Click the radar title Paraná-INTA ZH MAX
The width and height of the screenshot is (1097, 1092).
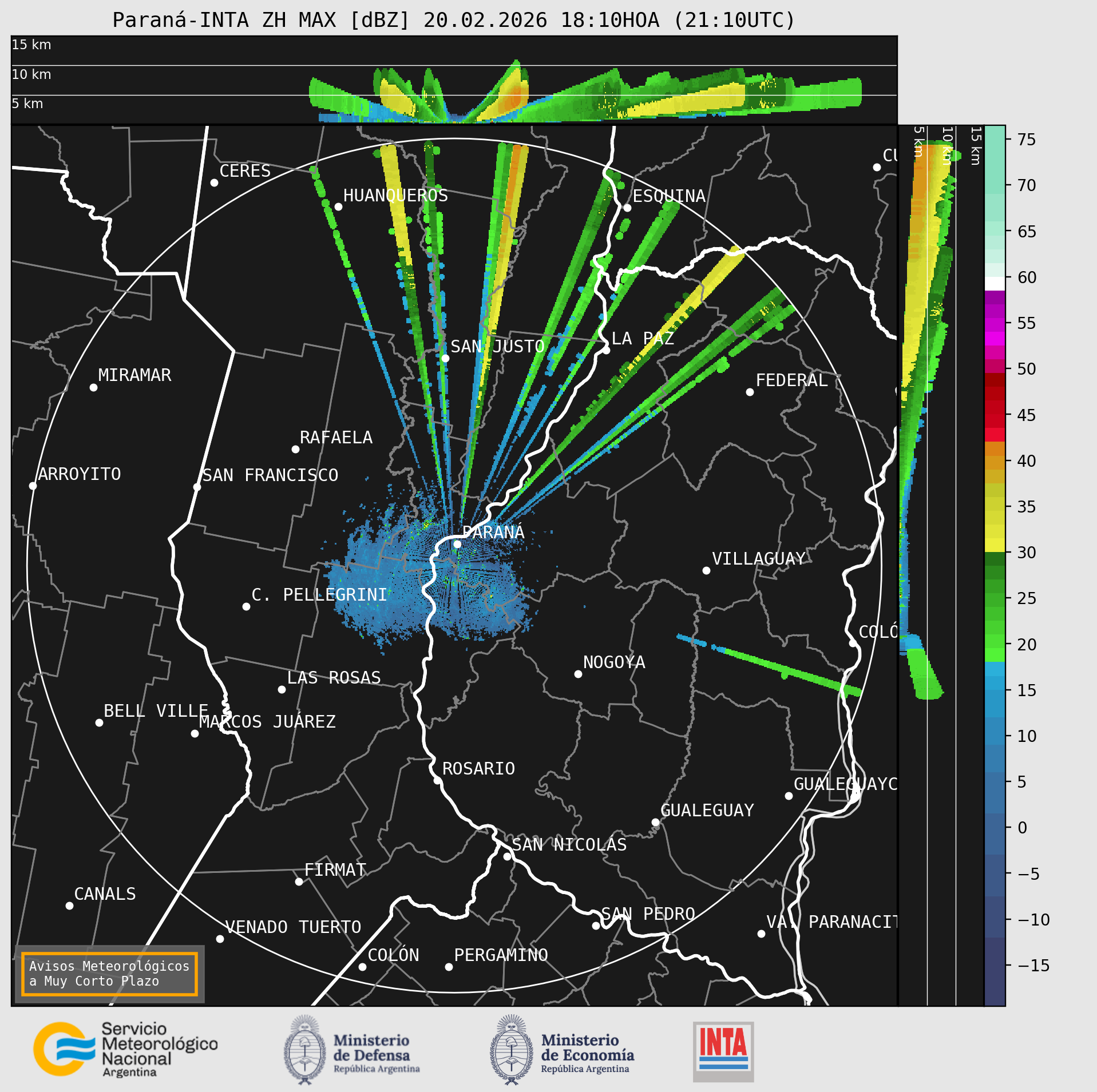(x=454, y=20)
